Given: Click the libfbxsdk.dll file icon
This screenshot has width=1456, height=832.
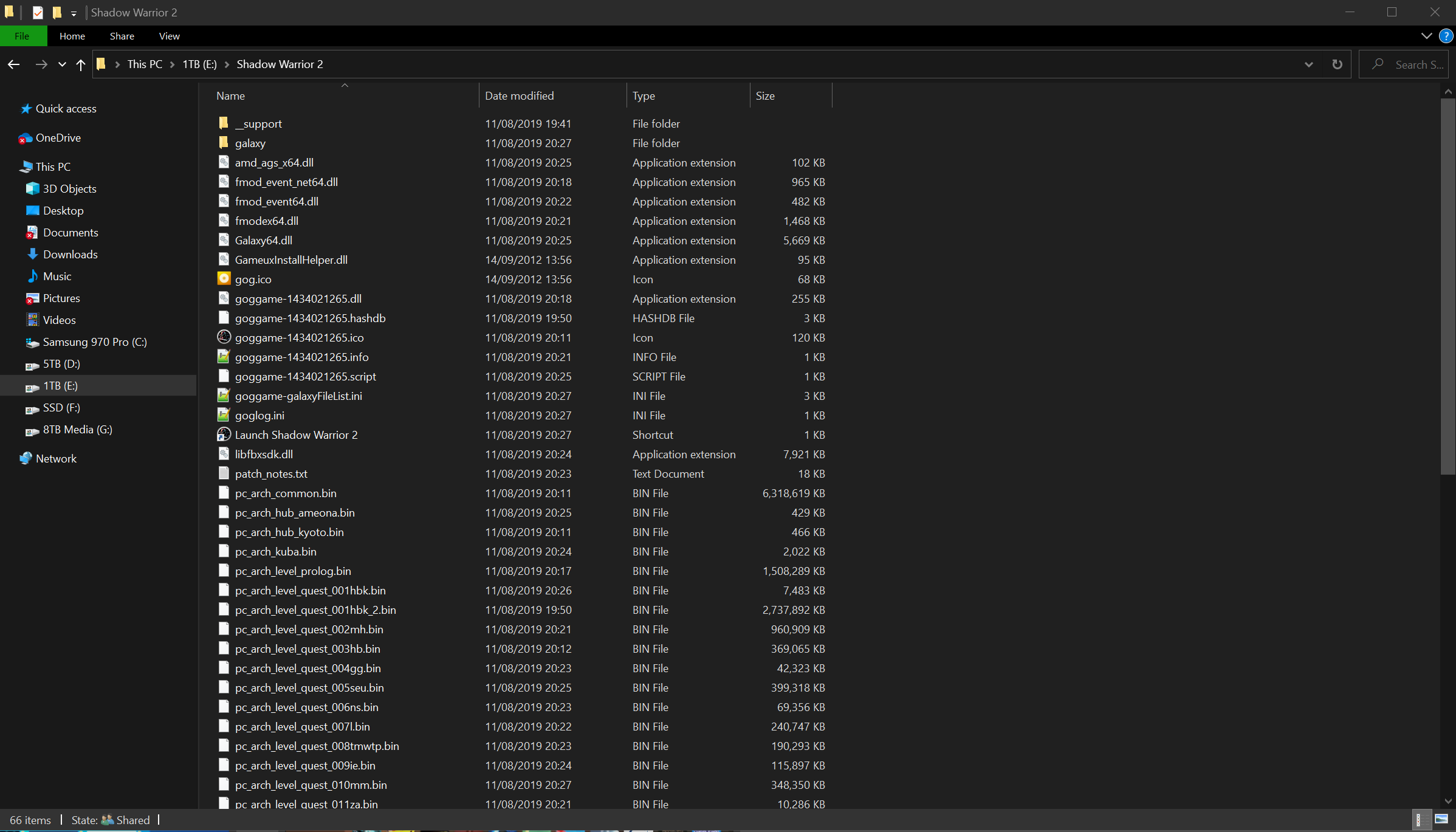Looking at the screenshot, I should (224, 454).
